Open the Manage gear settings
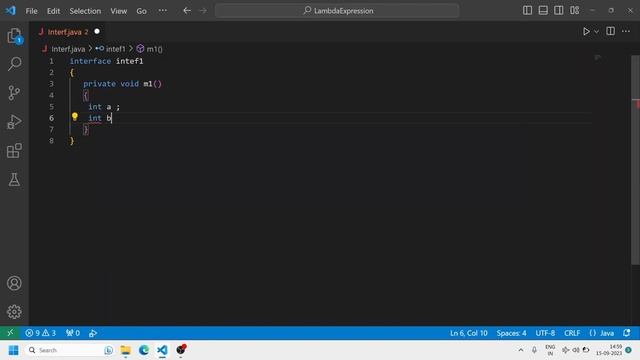Viewport: 640px width, 360px height. point(14,311)
